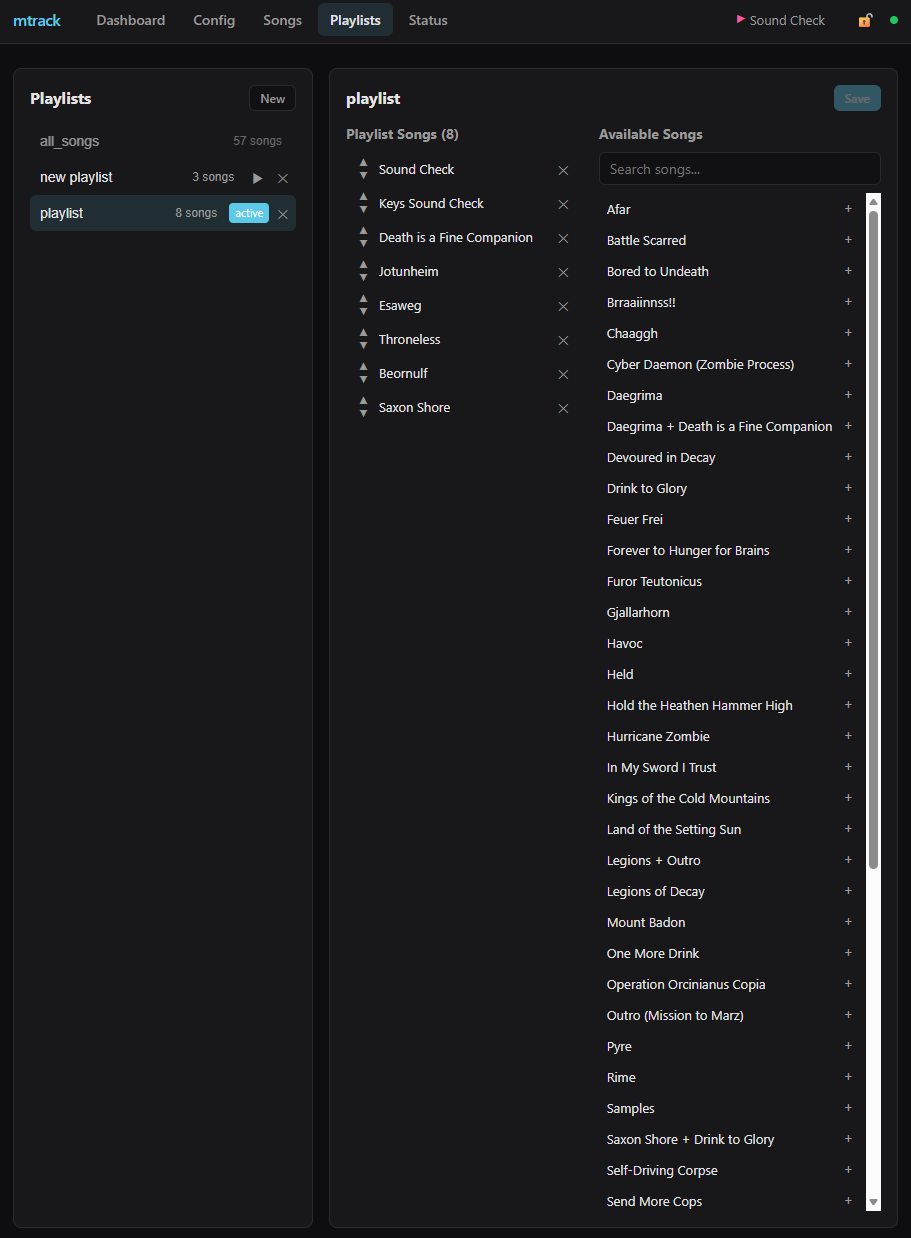This screenshot has height=1238, width=911.
Task: Add "Send More Cops" to the playlist
Action: (x=848, y=1201)
